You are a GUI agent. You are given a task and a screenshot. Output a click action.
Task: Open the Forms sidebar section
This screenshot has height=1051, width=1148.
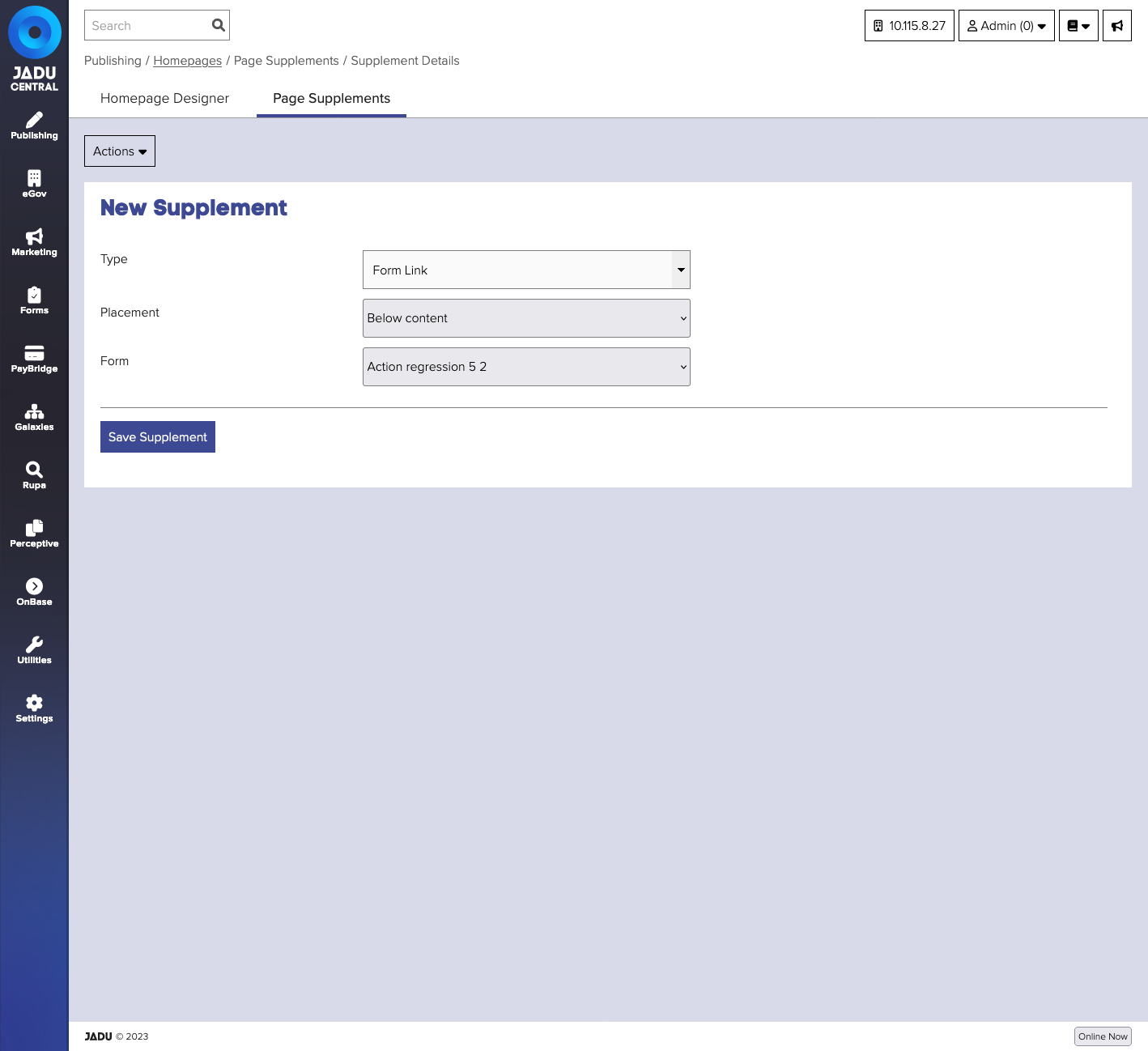point(34,301)
